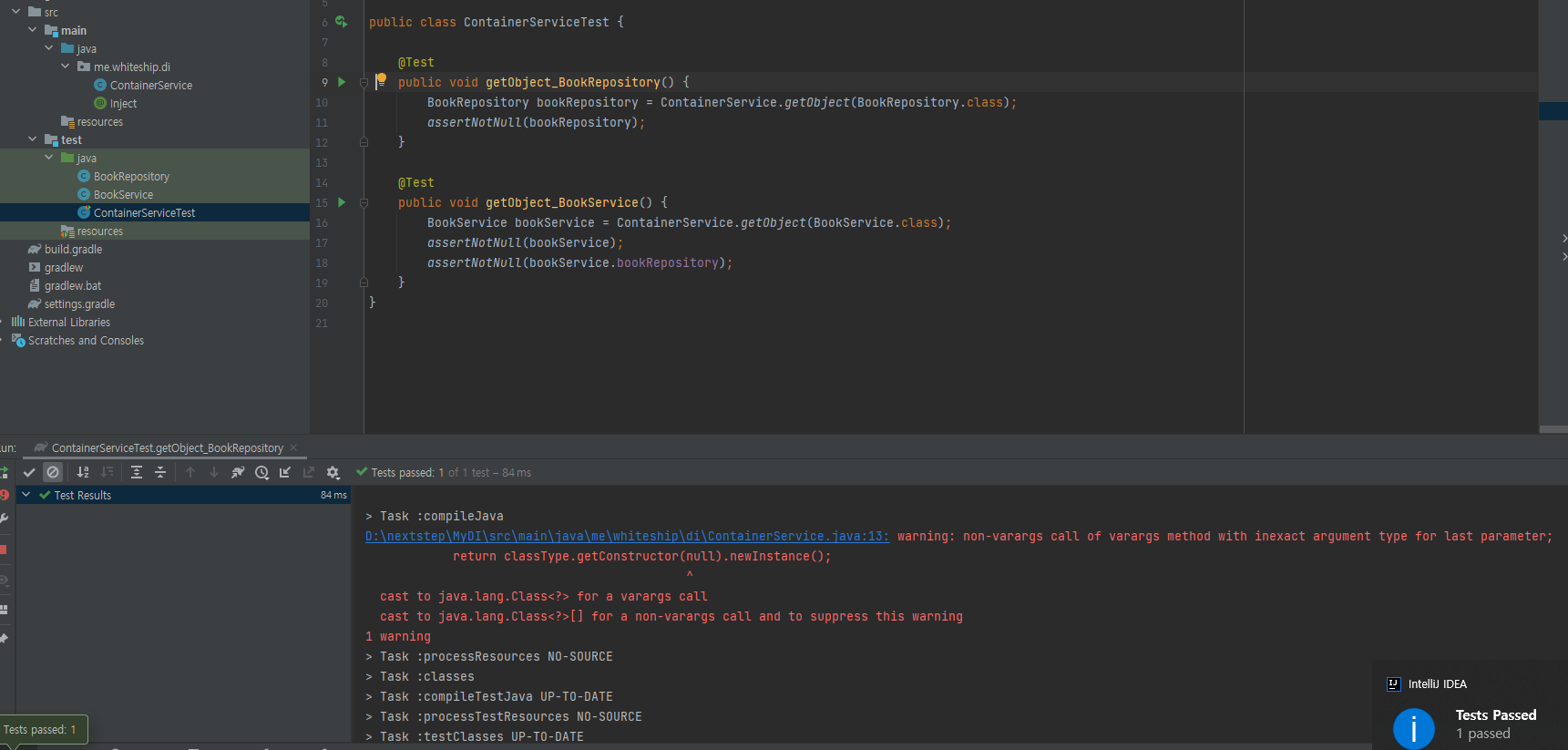
Task: Click line number 16 in gutter
Action: [322, 222]
